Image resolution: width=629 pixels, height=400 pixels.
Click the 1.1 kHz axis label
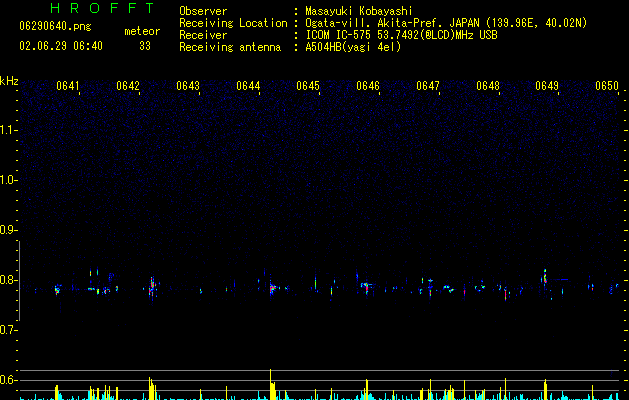[x=8, y=130]
